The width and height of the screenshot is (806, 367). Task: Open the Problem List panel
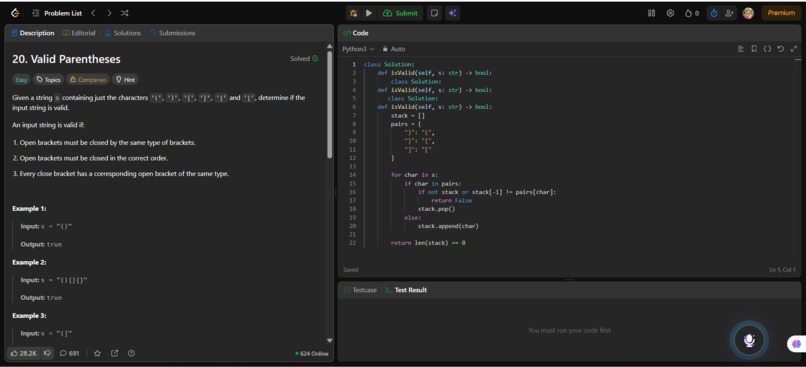[57, 13]
